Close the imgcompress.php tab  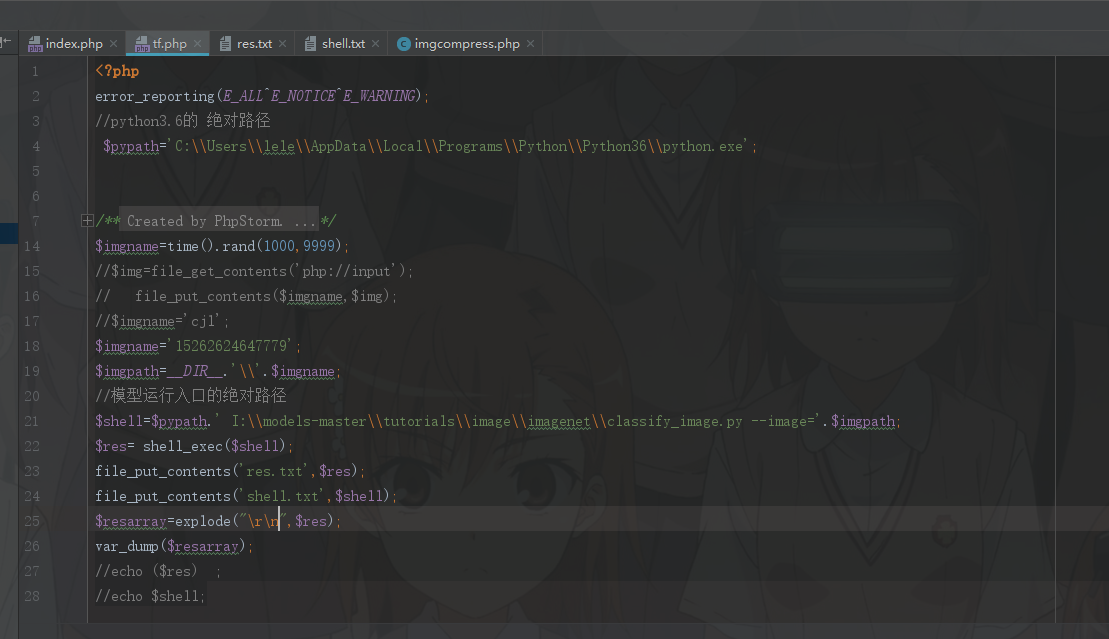(530, 44)
